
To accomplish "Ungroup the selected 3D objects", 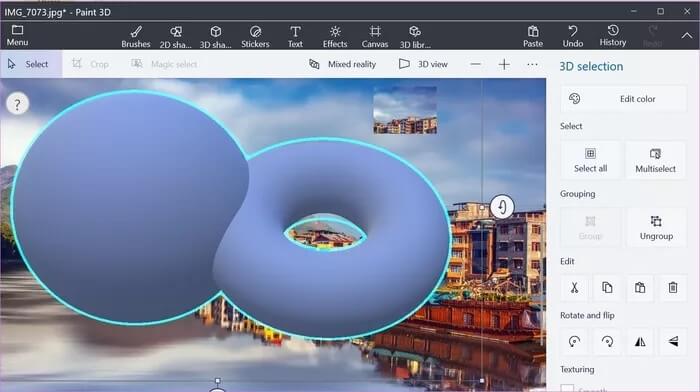I will [x=656, y=228].
